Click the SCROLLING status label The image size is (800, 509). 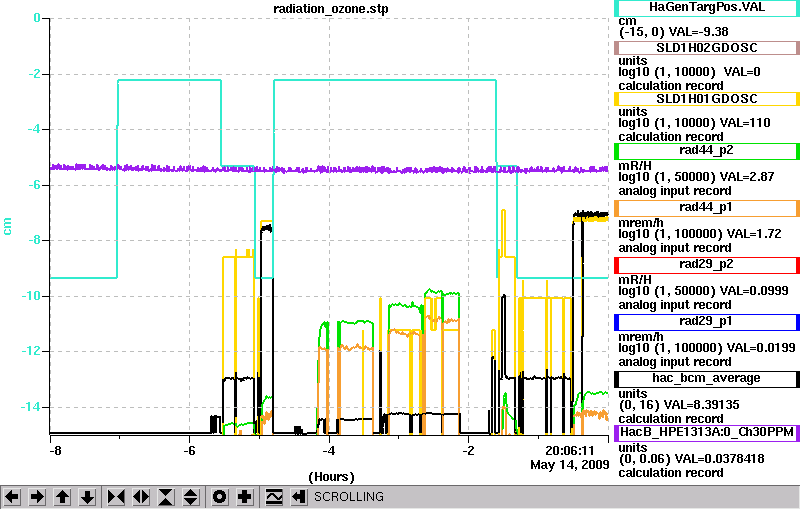pyautogui.click(x=349, y=497)
